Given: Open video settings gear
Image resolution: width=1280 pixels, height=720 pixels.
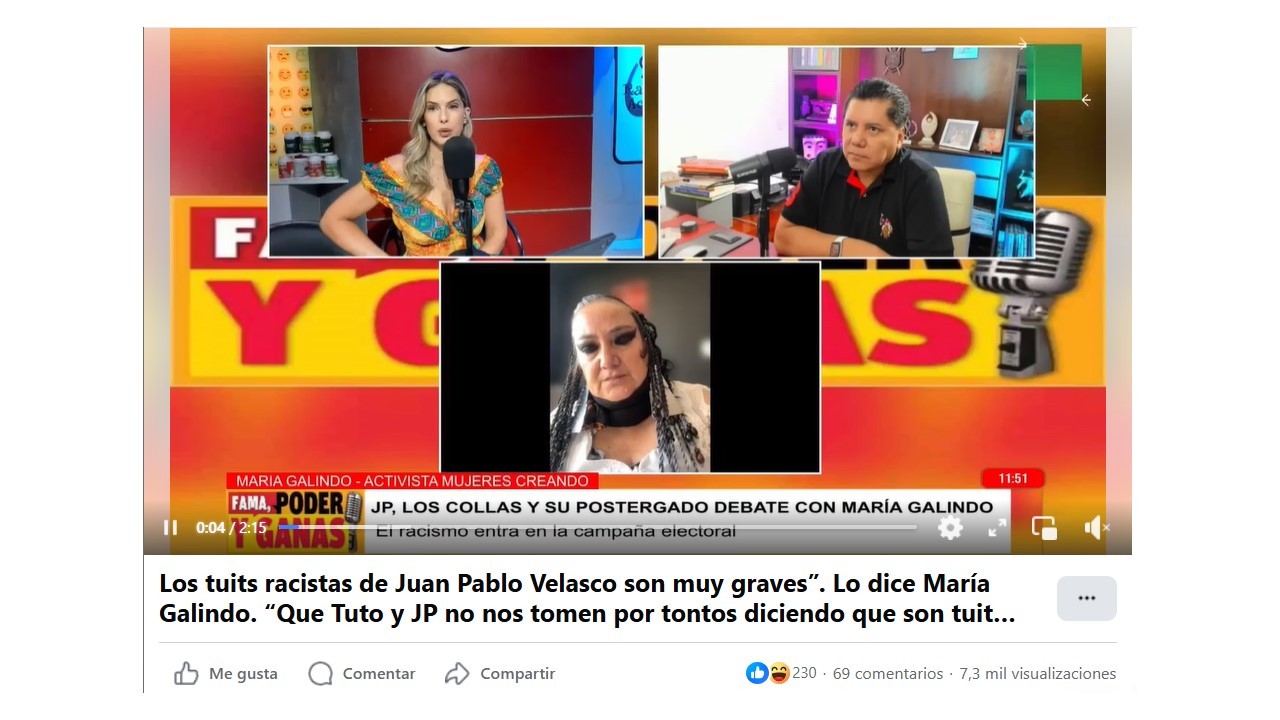Looking at the screenshot, I should pos(950,528).
